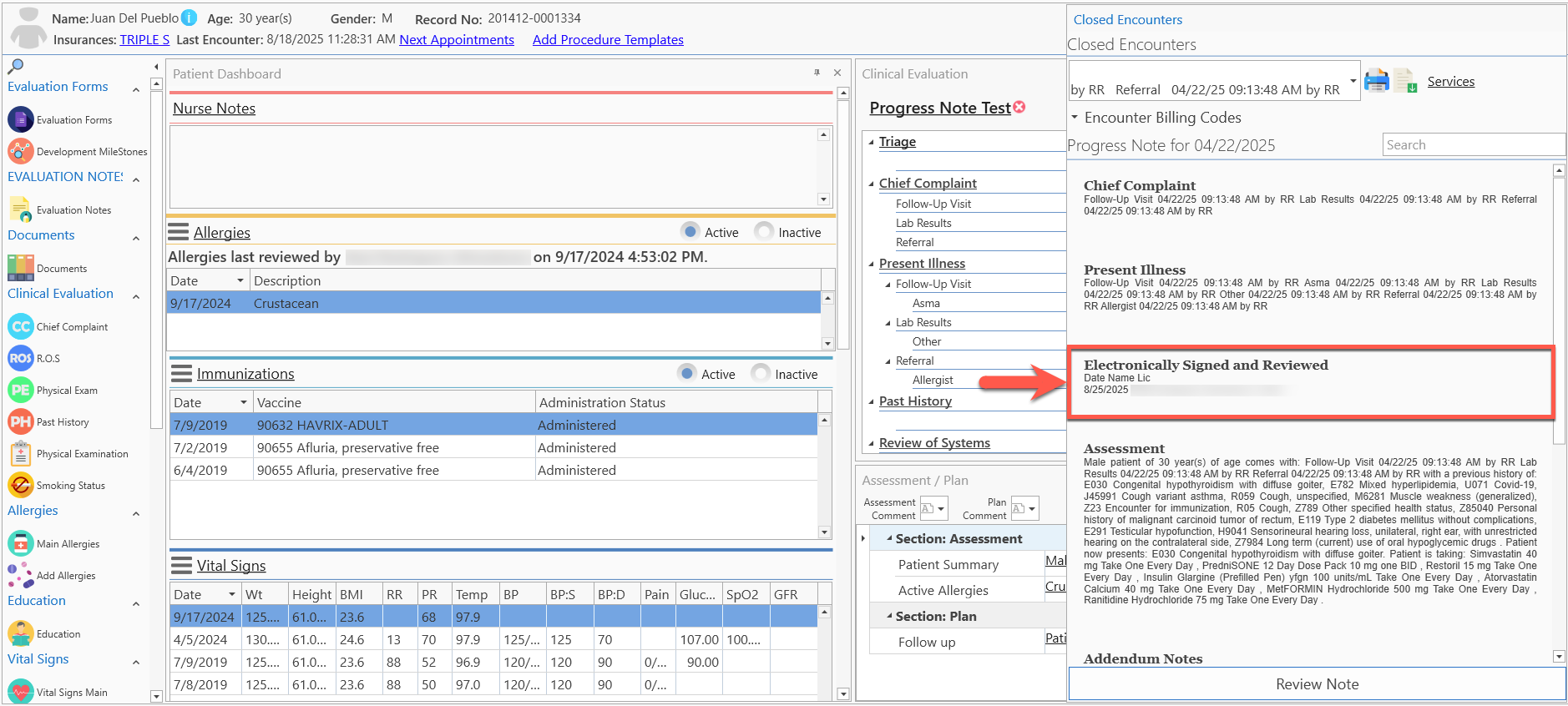Click the patient info icon beside Juan Del Pueblo
1568x706 pixels.
190,18
